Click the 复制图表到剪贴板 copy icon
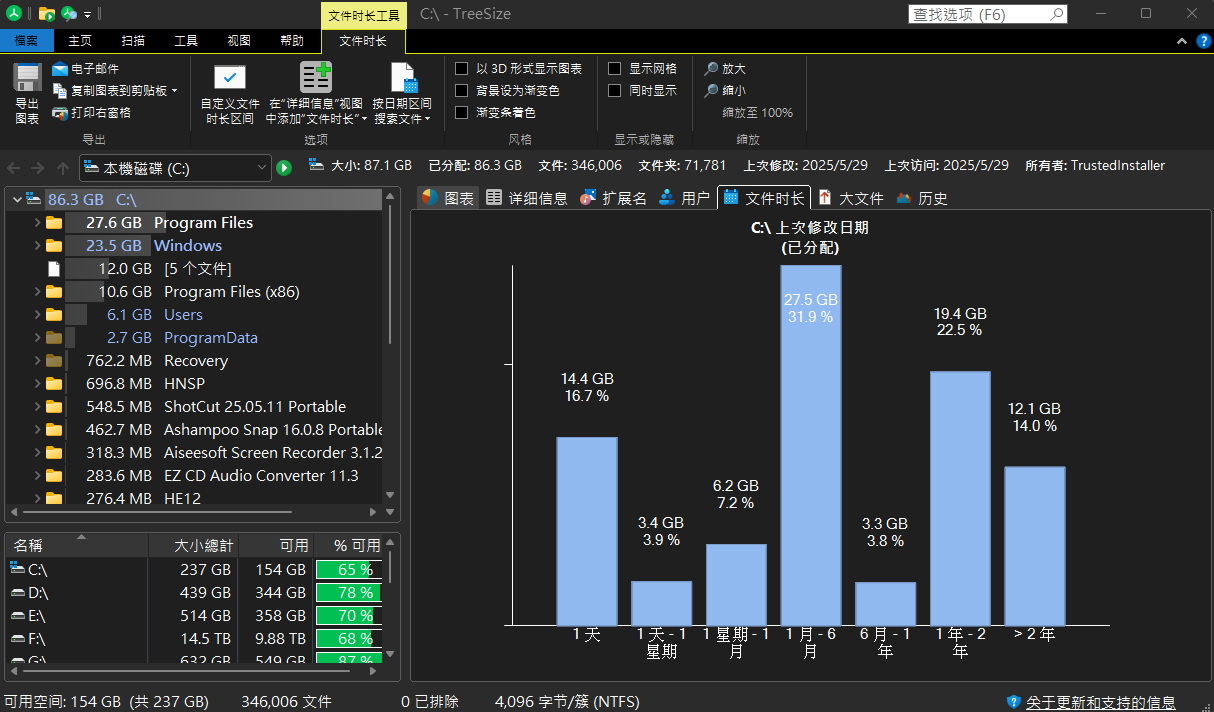The width and height of the screenshot is (1214, 712). 60,91
